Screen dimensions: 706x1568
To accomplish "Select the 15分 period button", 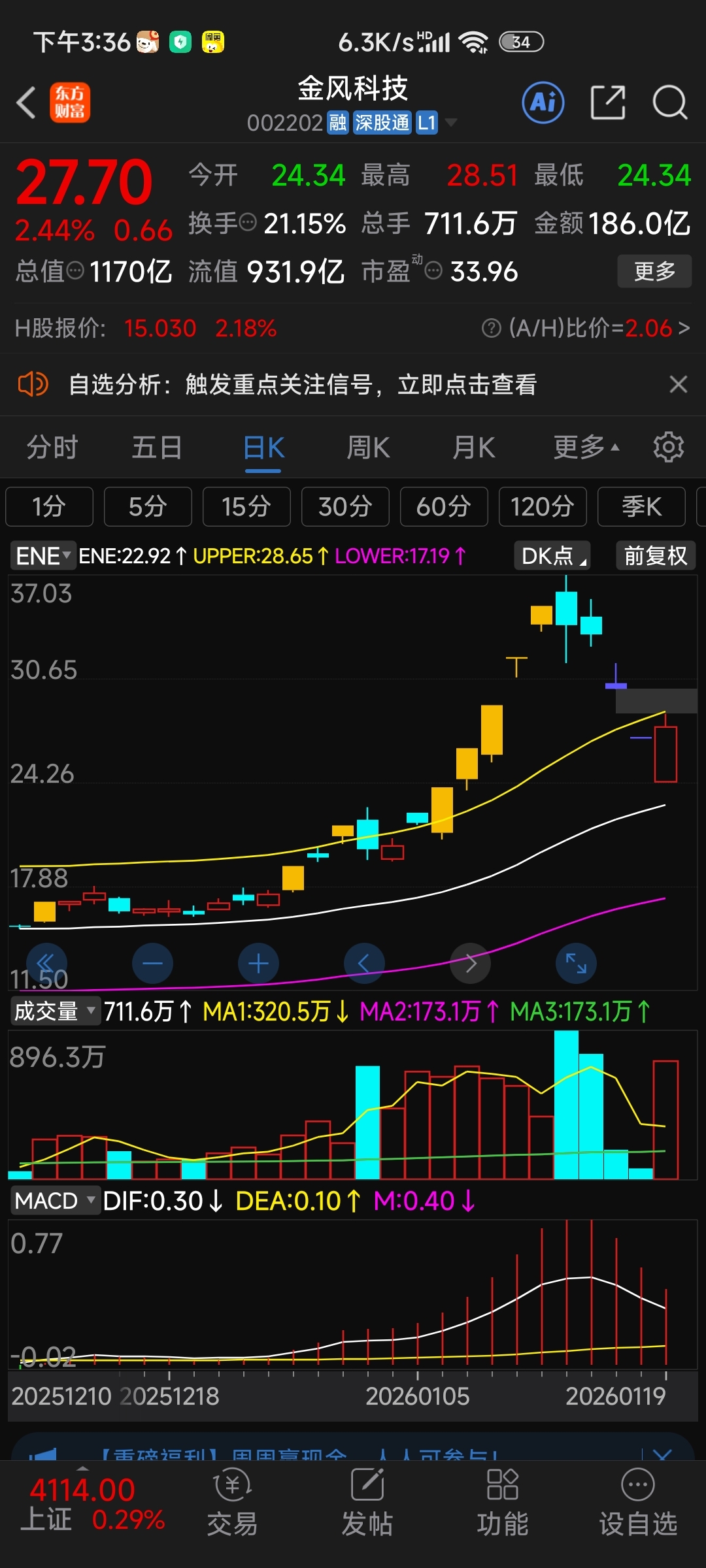I will pyautogui.click(x=246, y=506).
